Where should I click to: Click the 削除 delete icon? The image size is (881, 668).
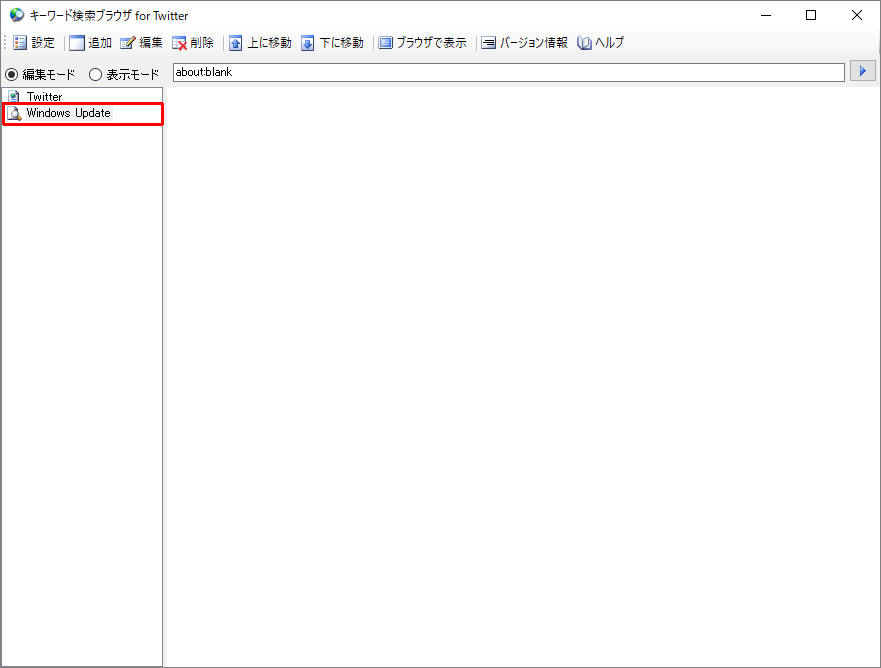[179, 43]
